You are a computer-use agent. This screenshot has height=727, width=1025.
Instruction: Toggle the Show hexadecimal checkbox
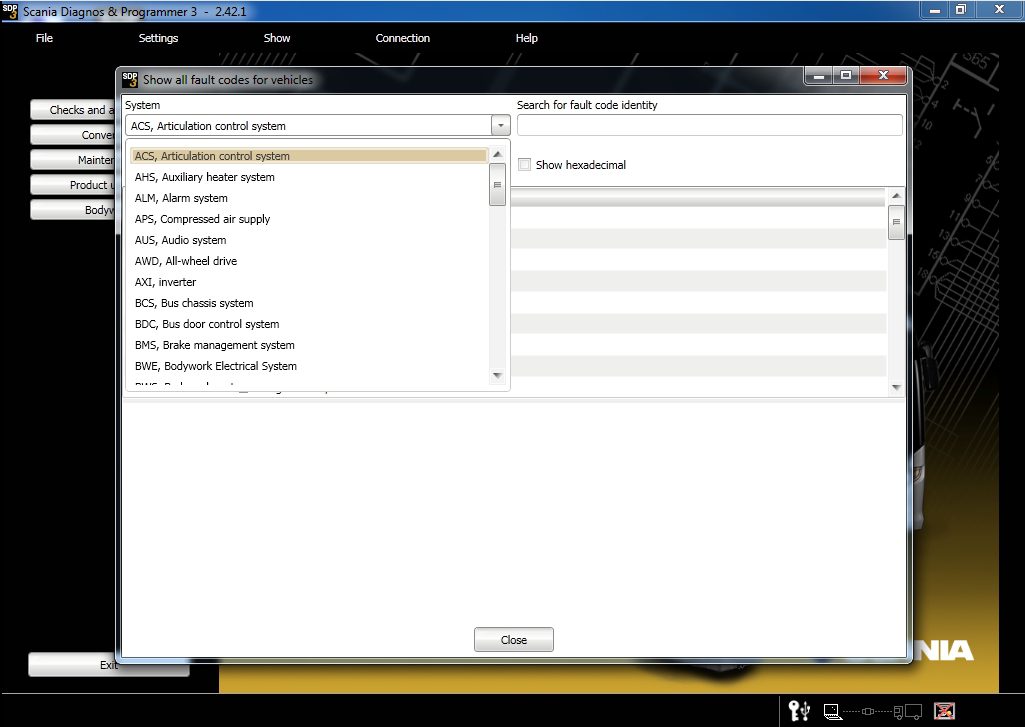524,165
